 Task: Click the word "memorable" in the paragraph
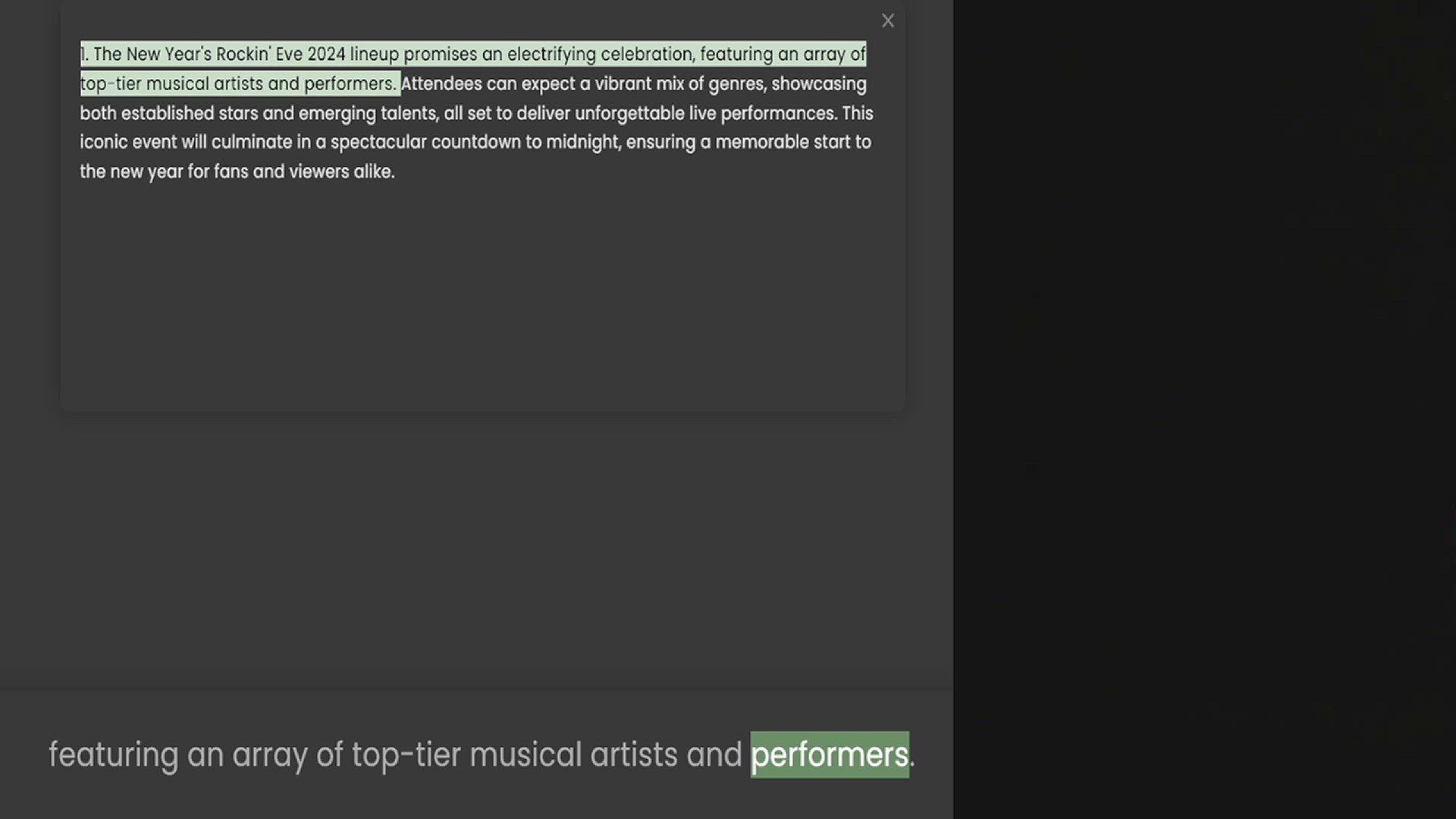[x=762, y=143]
